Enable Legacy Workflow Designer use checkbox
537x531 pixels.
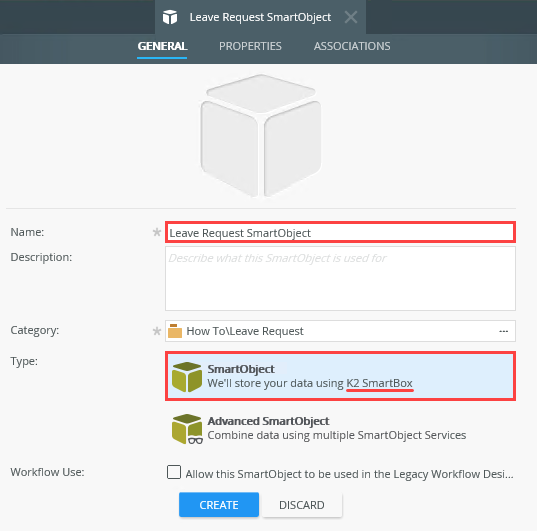(174, 472)
